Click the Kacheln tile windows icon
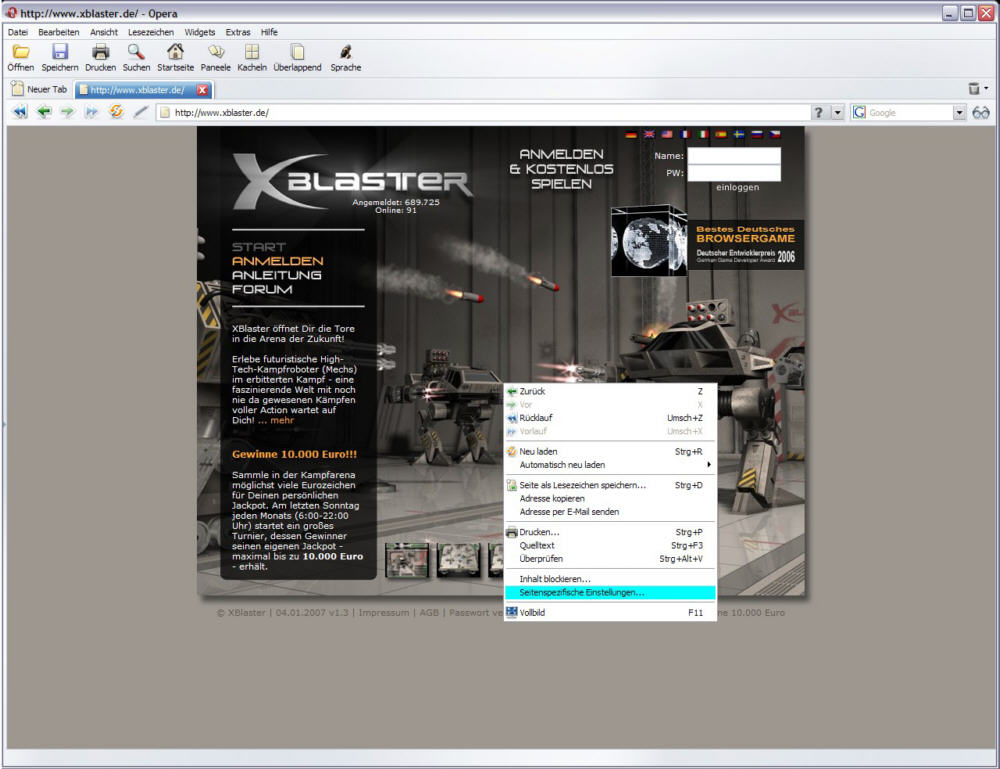The image size is (1000, 769). pyautogui.click(x=252, y=52)
